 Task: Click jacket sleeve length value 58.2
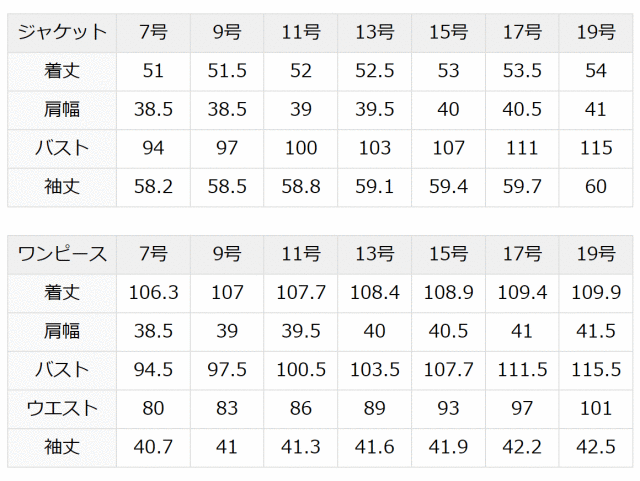[x=153, y=187]
